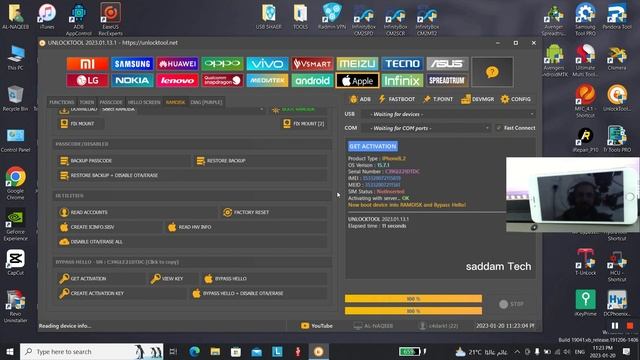Select the MediaTek brand tile
Image resolution: width=640 pixels, height=360 pixels.
tap(267, 80)
